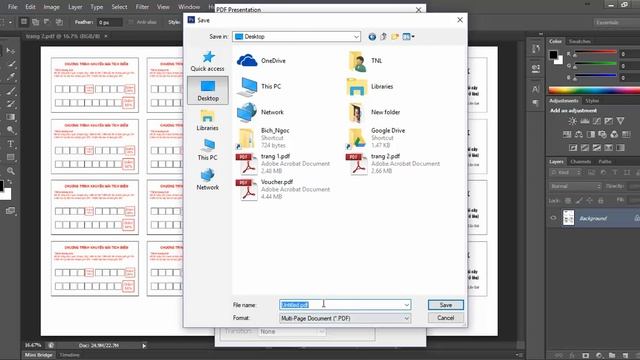Select the Zoom tool in toolbox
Screen dimensions: 640x360
(11, 171)
